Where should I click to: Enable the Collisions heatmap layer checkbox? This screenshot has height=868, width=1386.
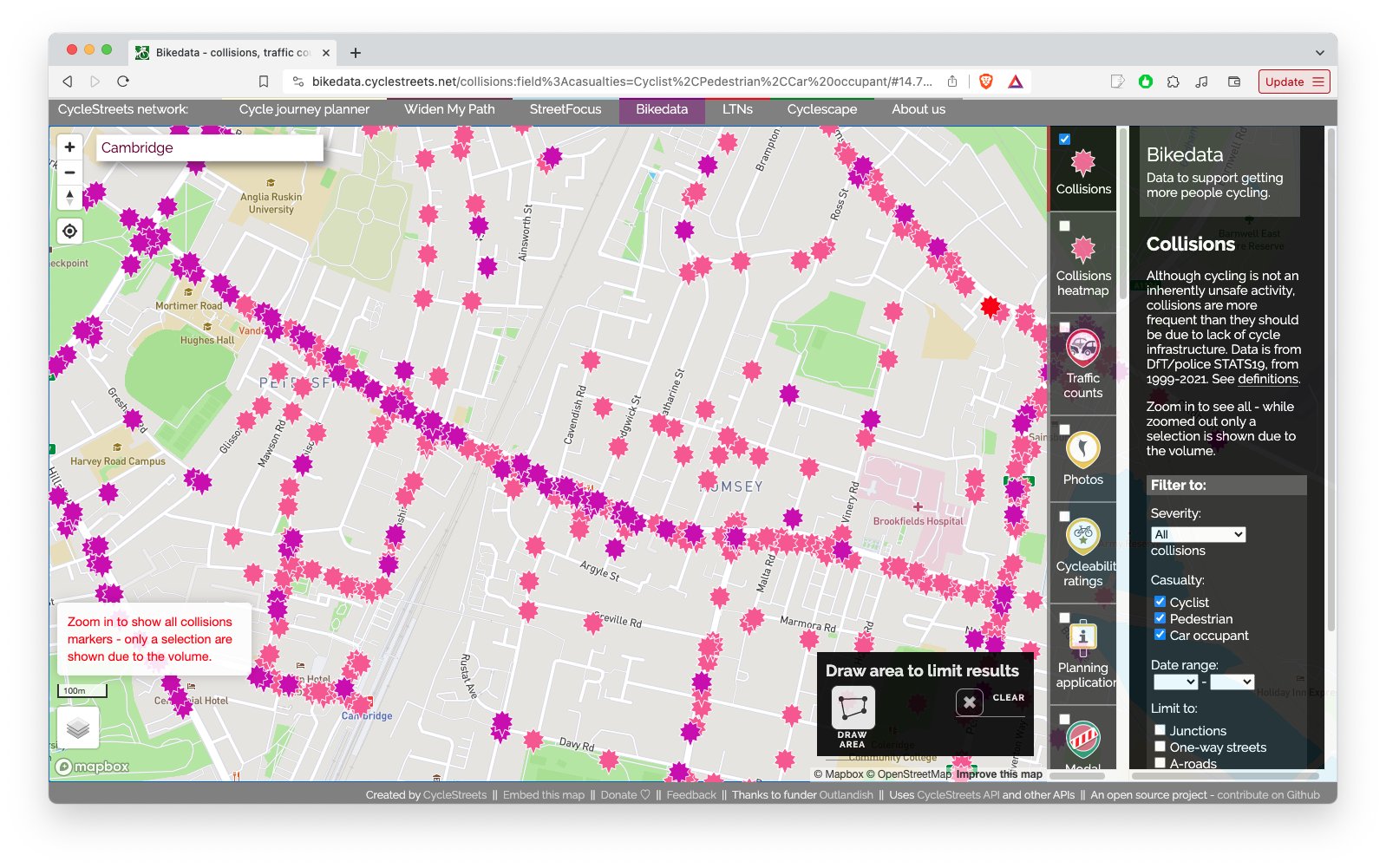point(1064,225)
